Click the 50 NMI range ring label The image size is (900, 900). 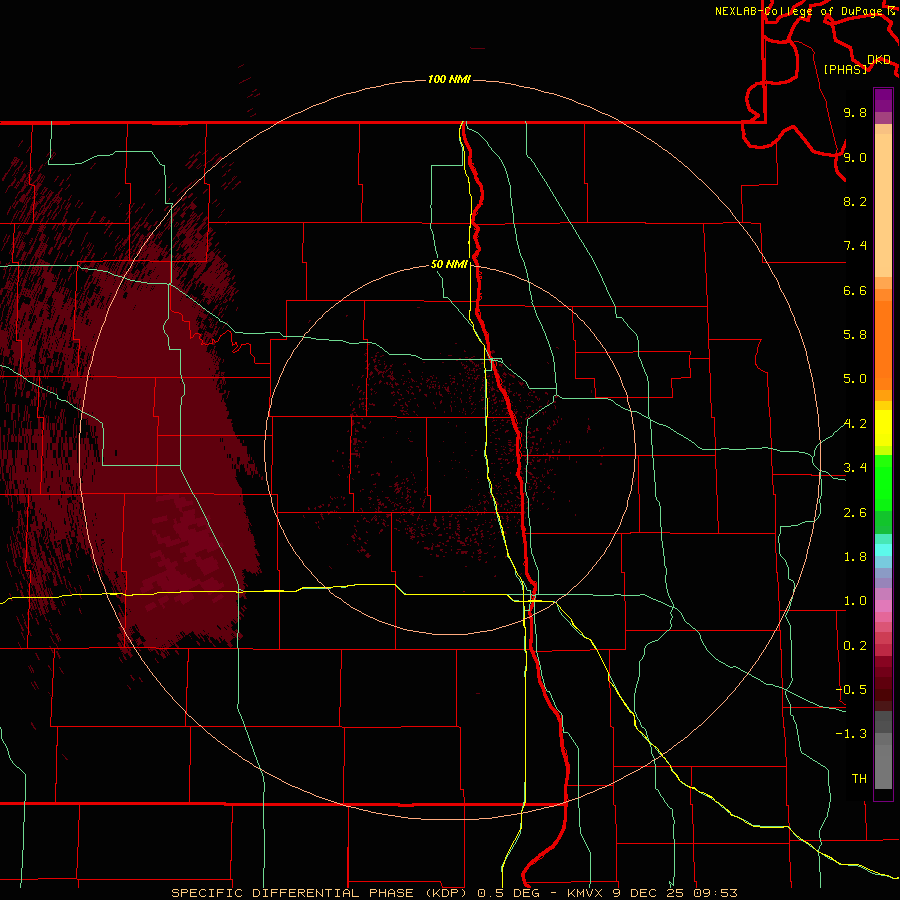(449, 264)
